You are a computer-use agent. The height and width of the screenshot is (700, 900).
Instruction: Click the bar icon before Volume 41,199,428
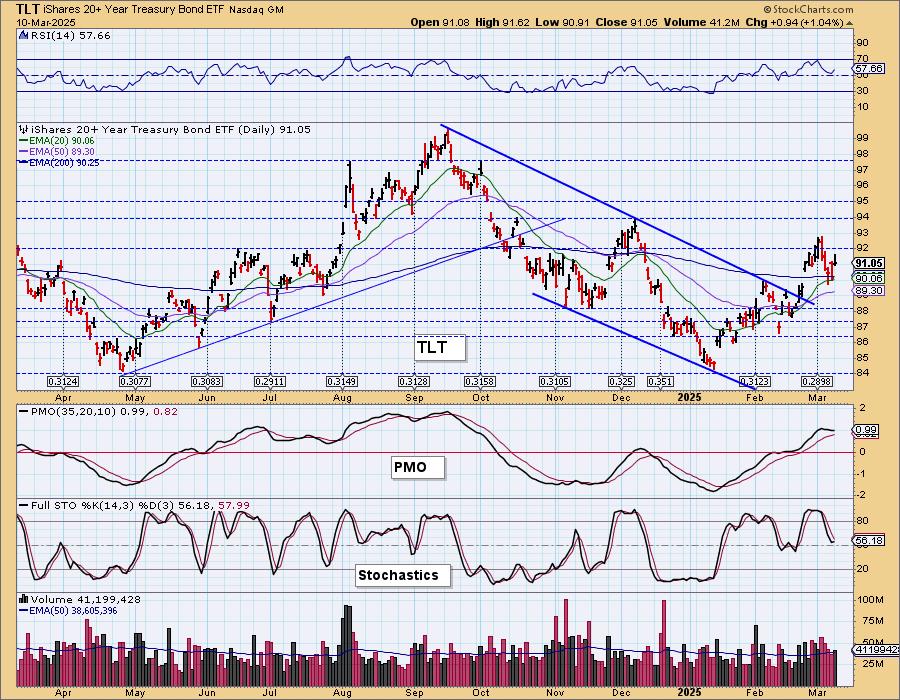[x=24, y=599]
